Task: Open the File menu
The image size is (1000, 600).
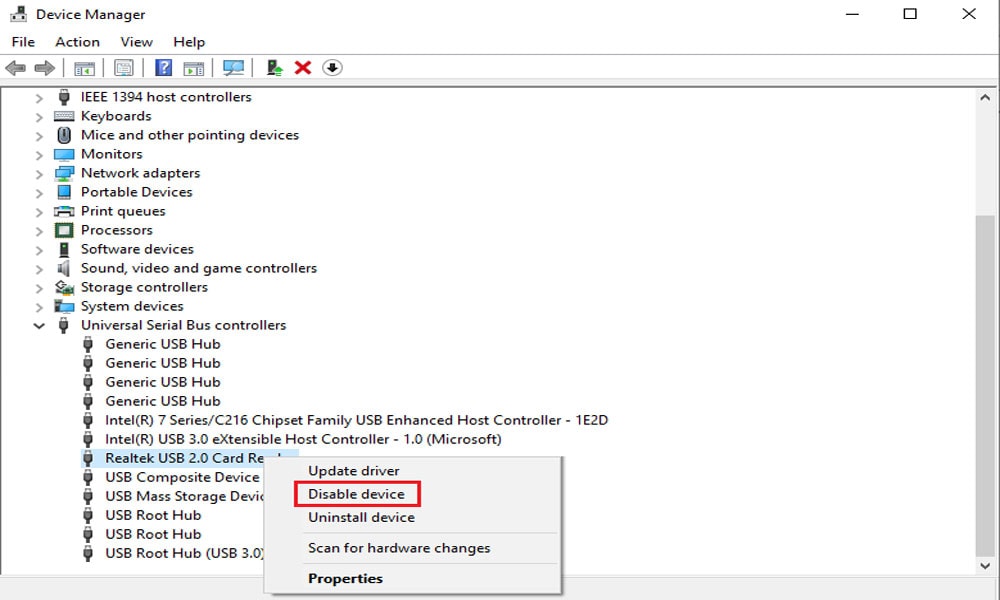Action: tap(24, 41)
